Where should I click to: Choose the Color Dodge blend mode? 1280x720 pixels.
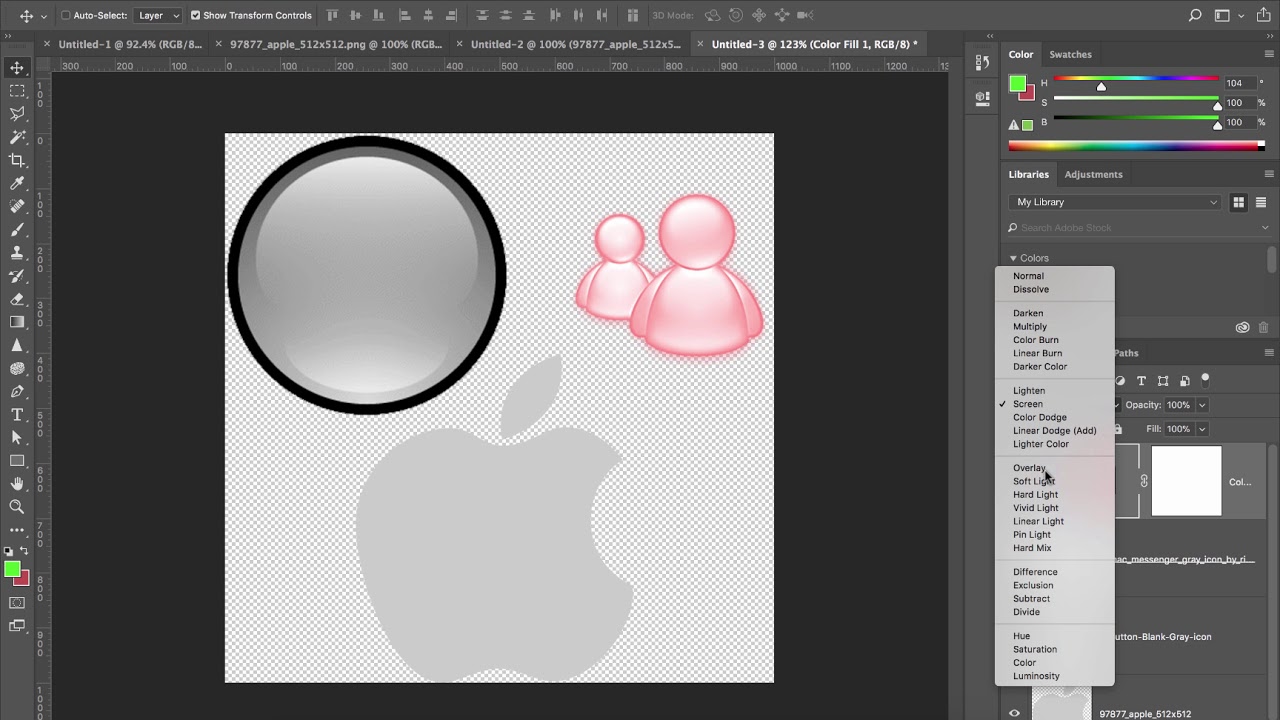click(x=1040, y=417)
